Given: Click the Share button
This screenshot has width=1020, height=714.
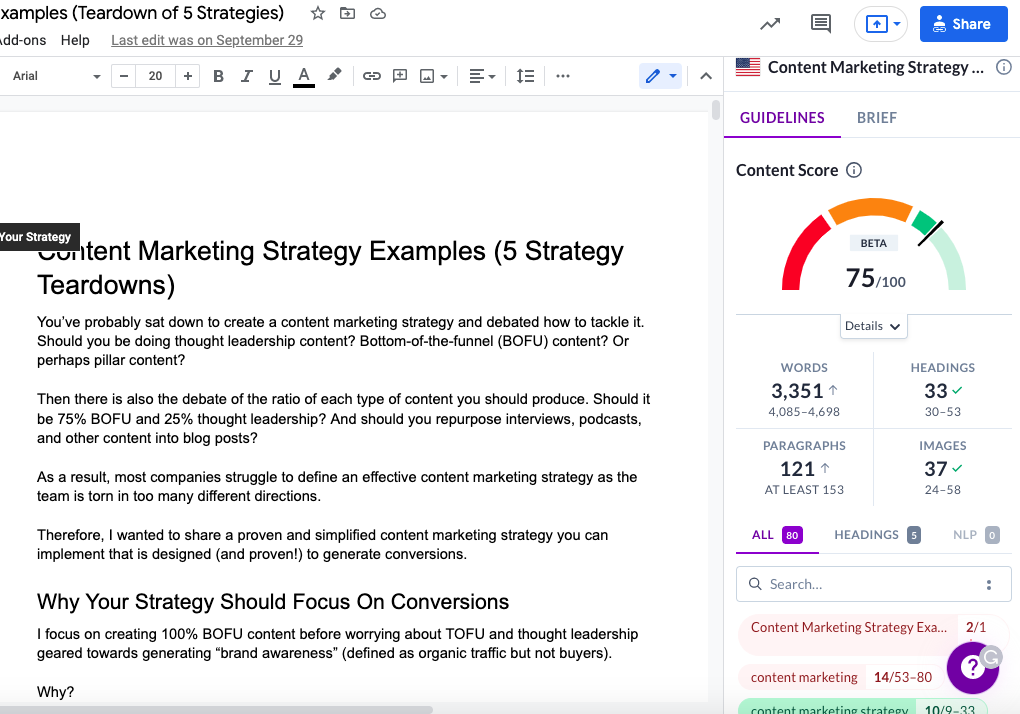Looking at the screenshot, I should pyautogui.click(x=963, y=24).
